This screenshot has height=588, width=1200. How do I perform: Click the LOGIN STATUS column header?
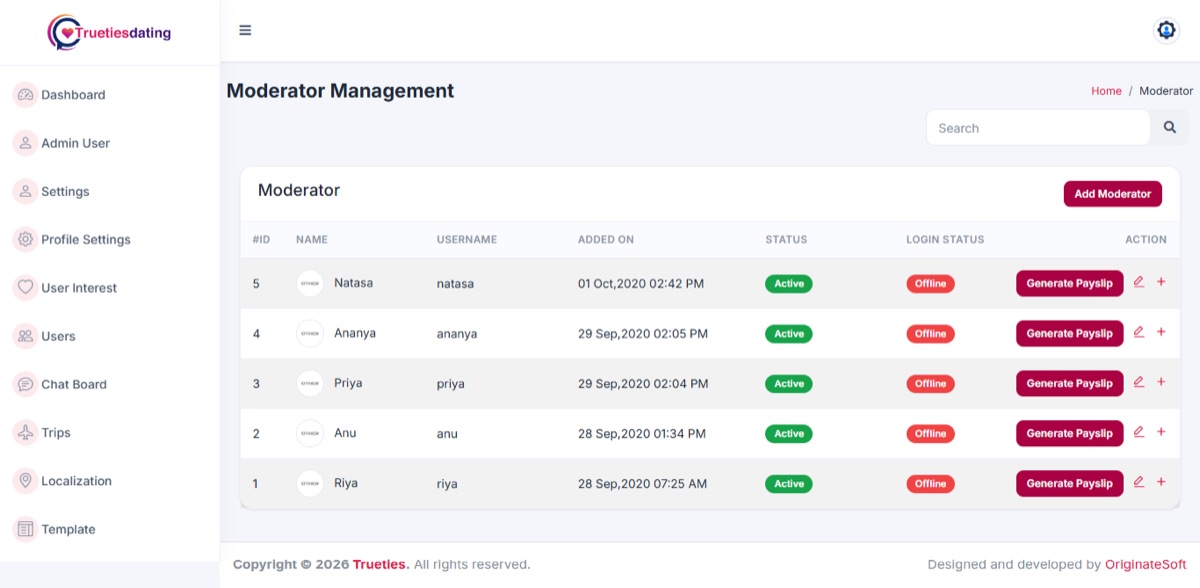(945, 240)
